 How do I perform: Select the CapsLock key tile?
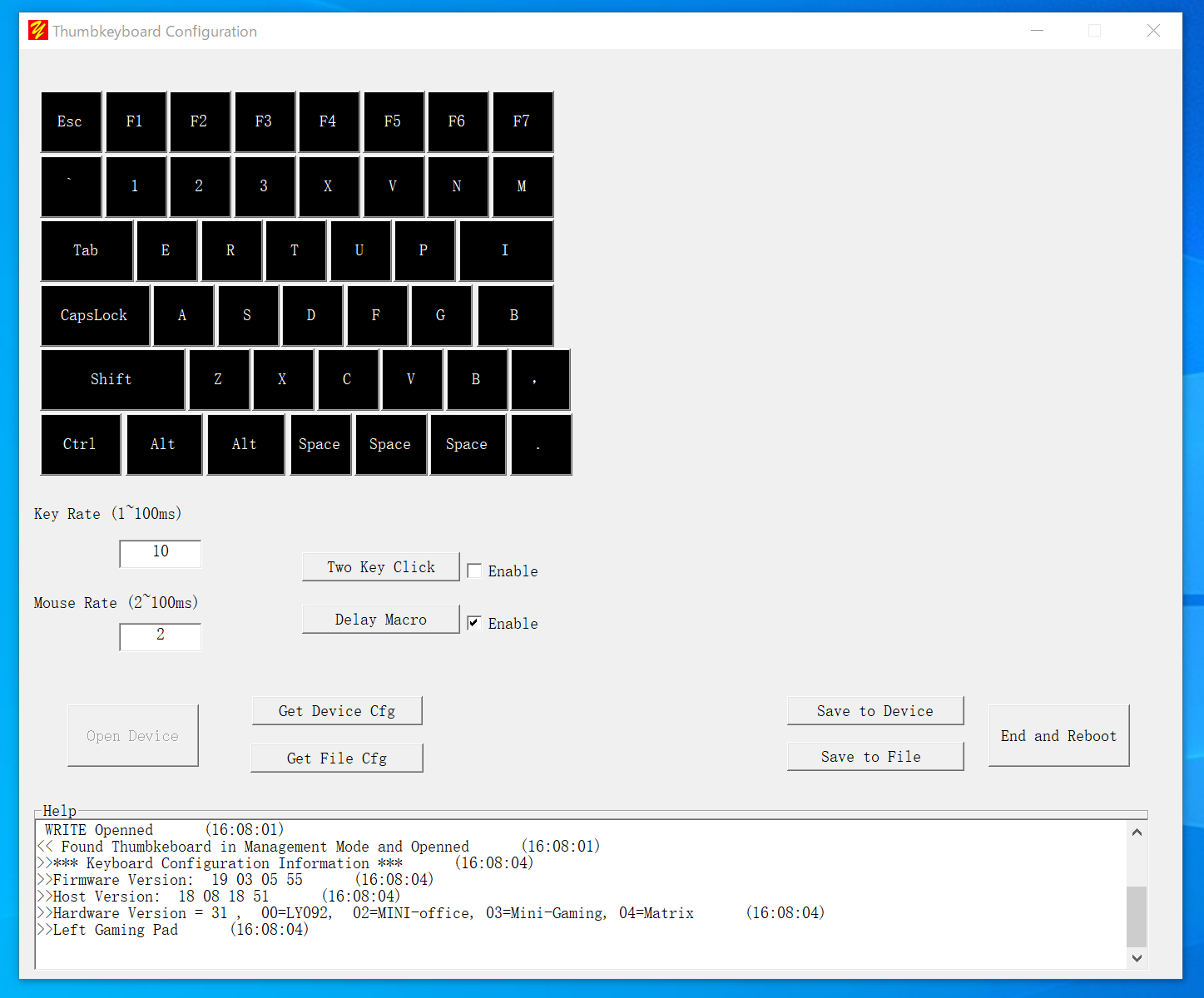coord(95,315)
